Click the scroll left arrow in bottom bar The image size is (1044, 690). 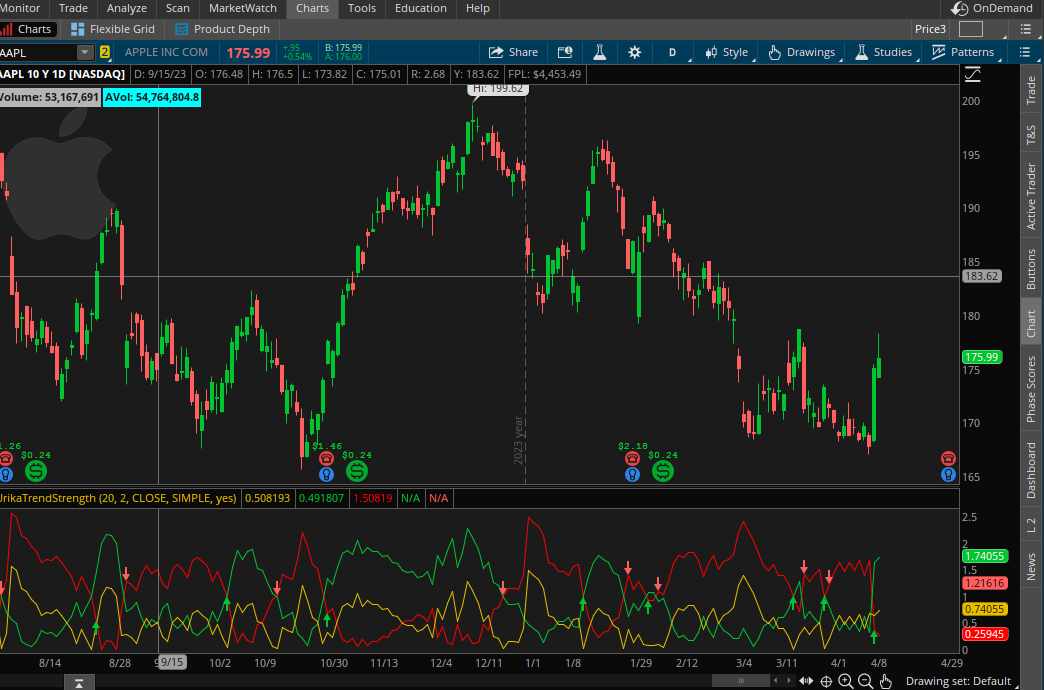pos(776,681)
